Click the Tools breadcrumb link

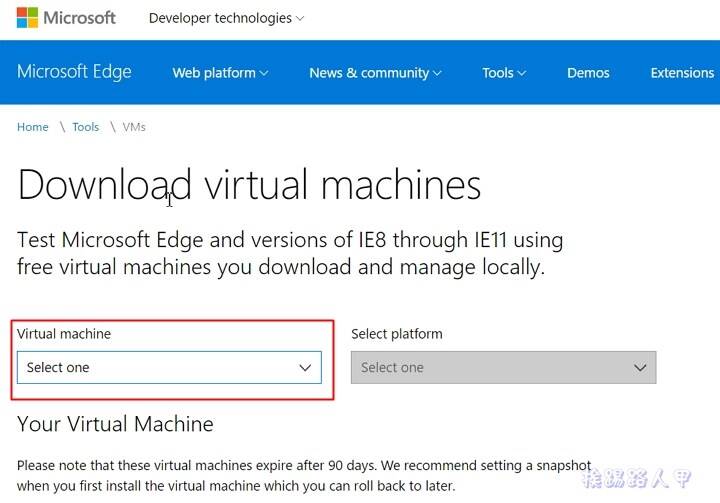tap(85, 127)
